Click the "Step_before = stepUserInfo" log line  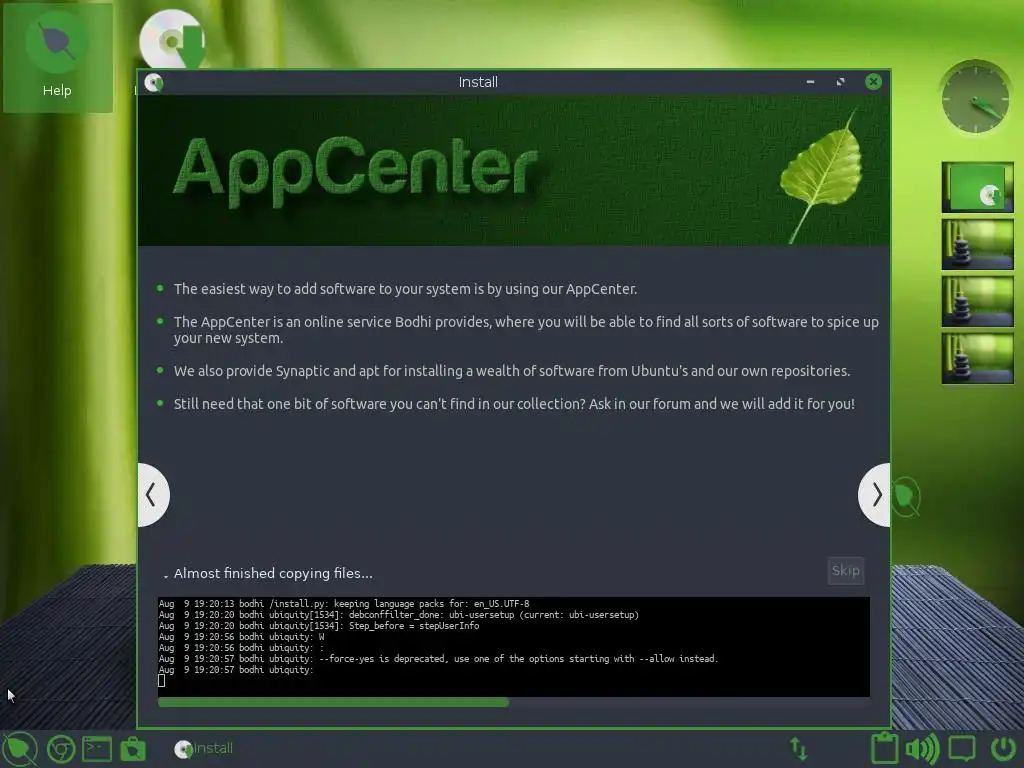click(x=319, y=626)
